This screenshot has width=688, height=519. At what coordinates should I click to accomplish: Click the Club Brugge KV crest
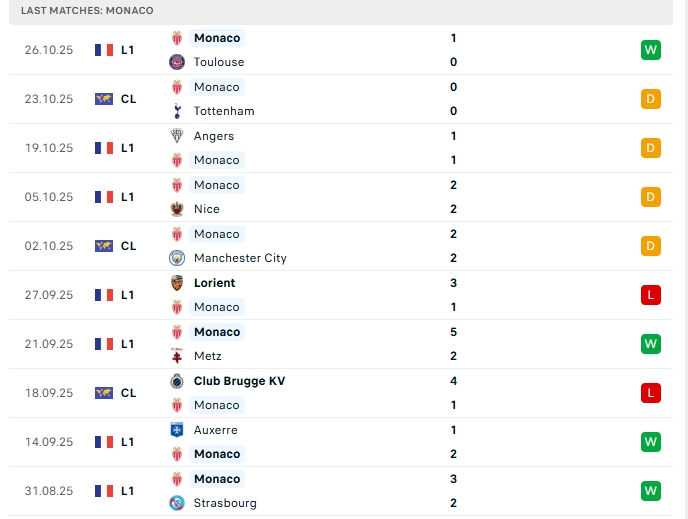tap(177, 381)
